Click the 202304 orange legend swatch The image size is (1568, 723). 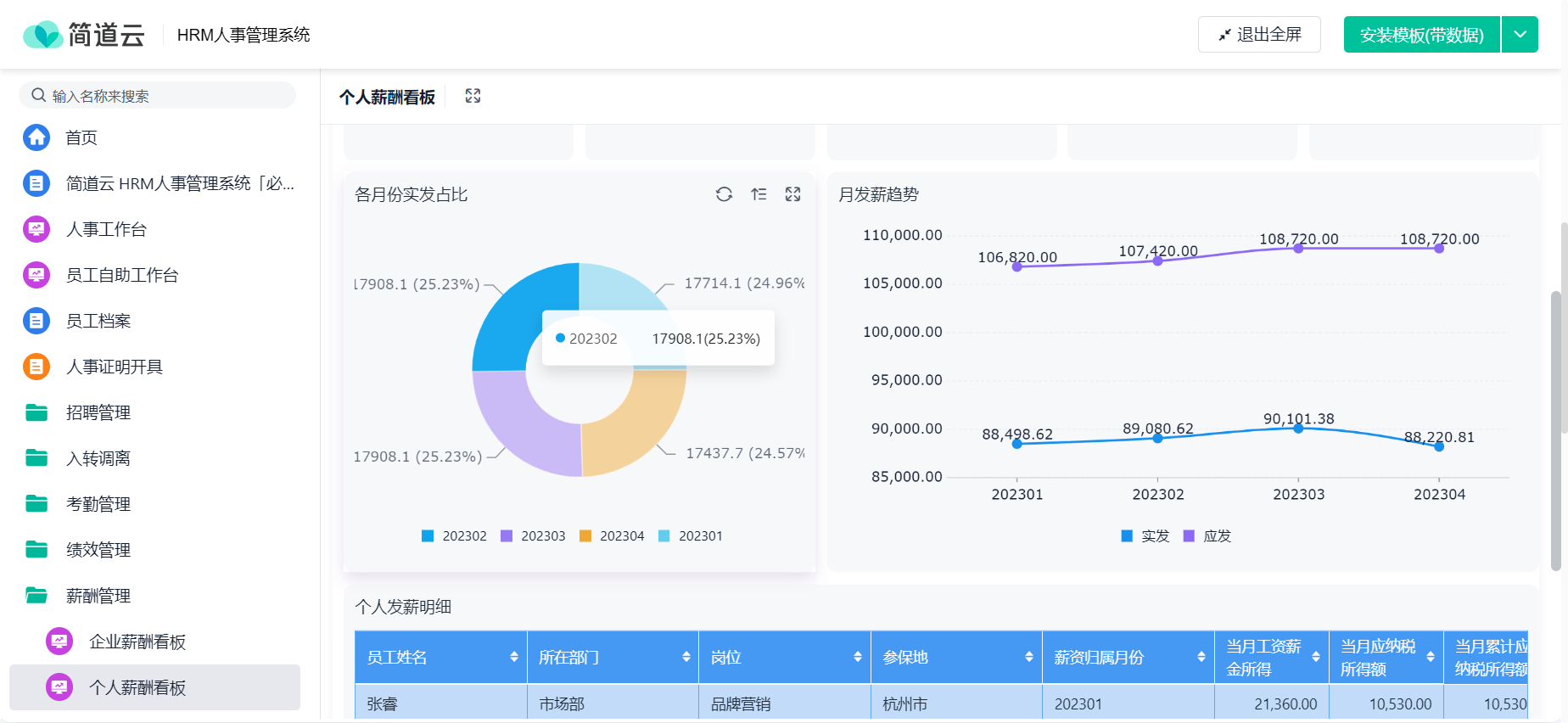[585, 536]
